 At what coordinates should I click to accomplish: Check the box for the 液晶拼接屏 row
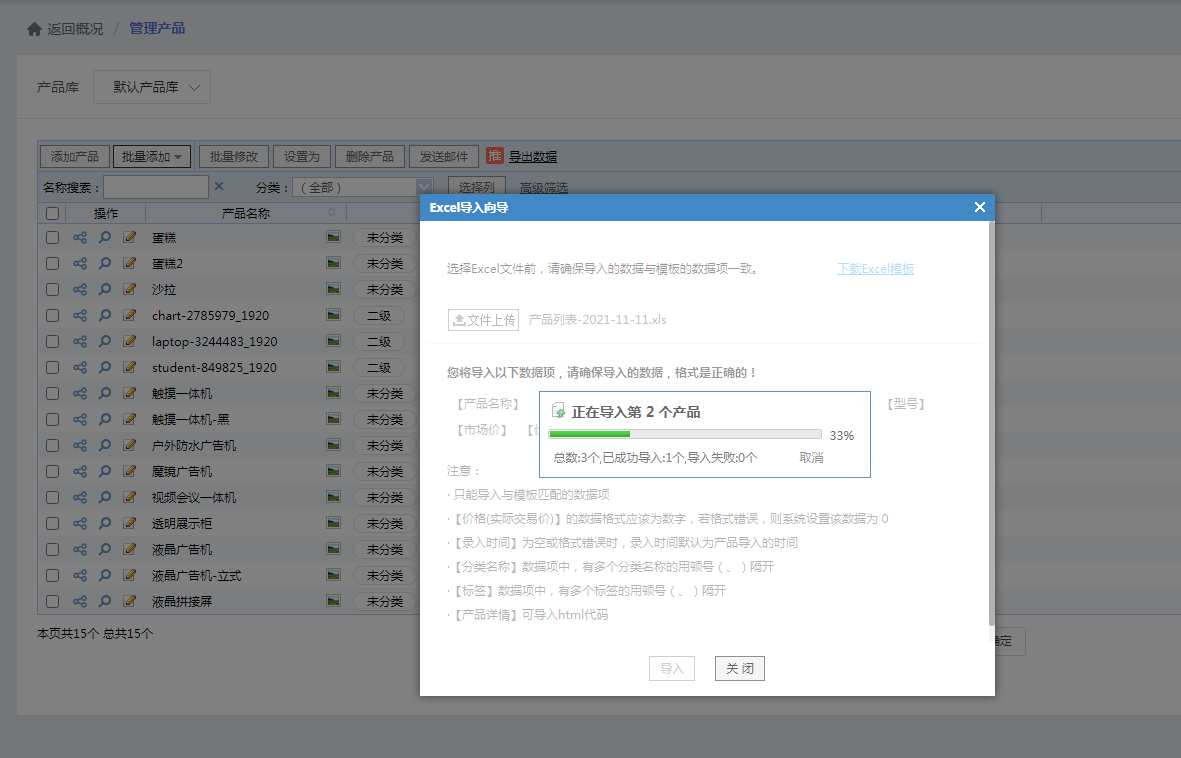[x=52, y=601]
